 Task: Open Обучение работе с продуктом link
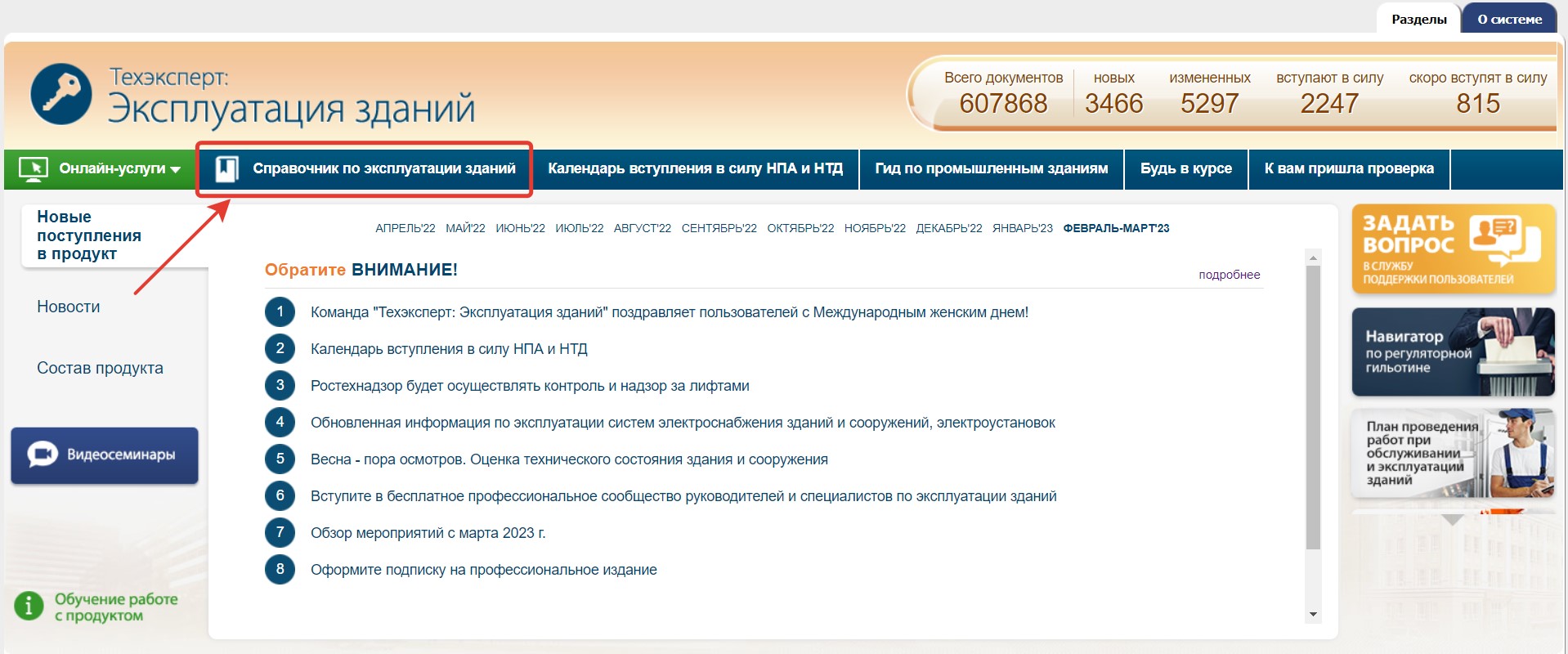click(x=116, y=607)
